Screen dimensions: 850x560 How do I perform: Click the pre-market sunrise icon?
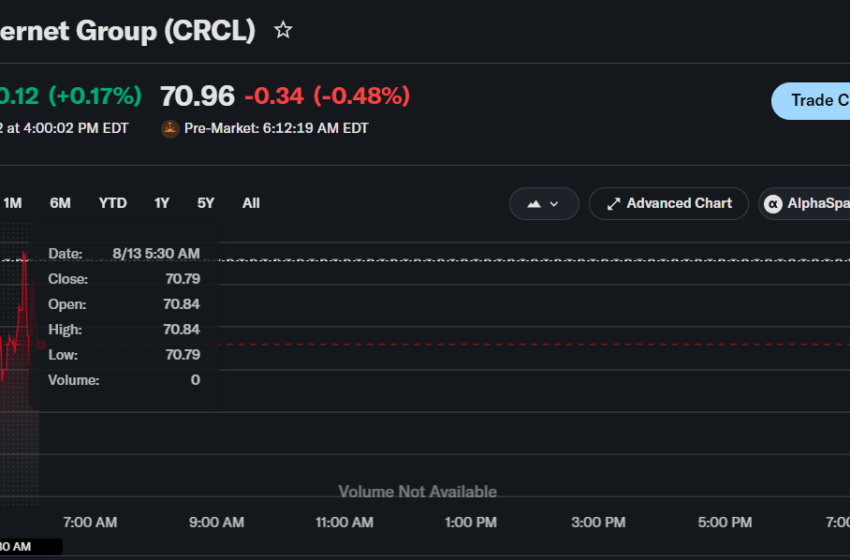[170, 128]
